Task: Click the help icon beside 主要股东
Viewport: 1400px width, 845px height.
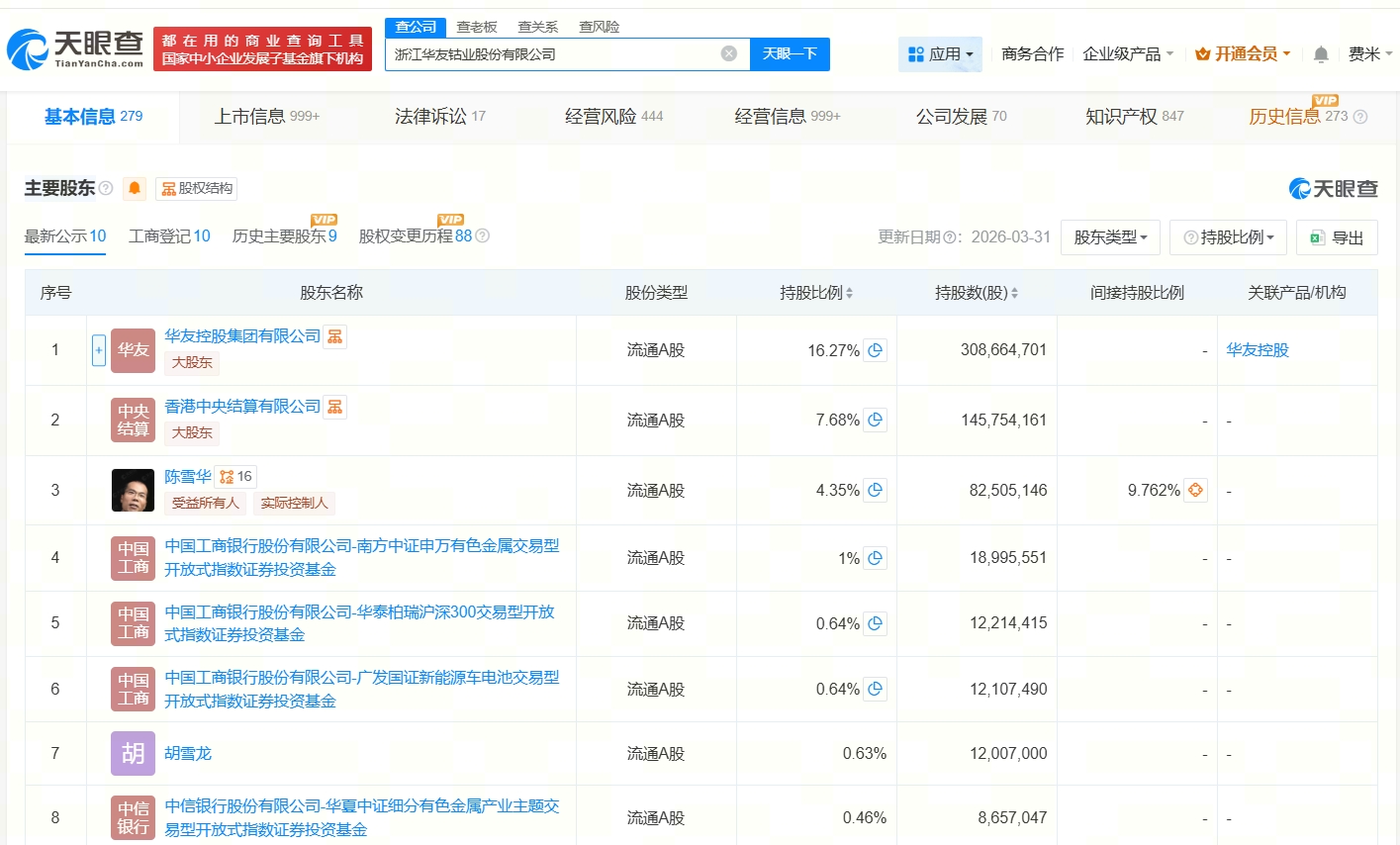Action: click(106, 188)
